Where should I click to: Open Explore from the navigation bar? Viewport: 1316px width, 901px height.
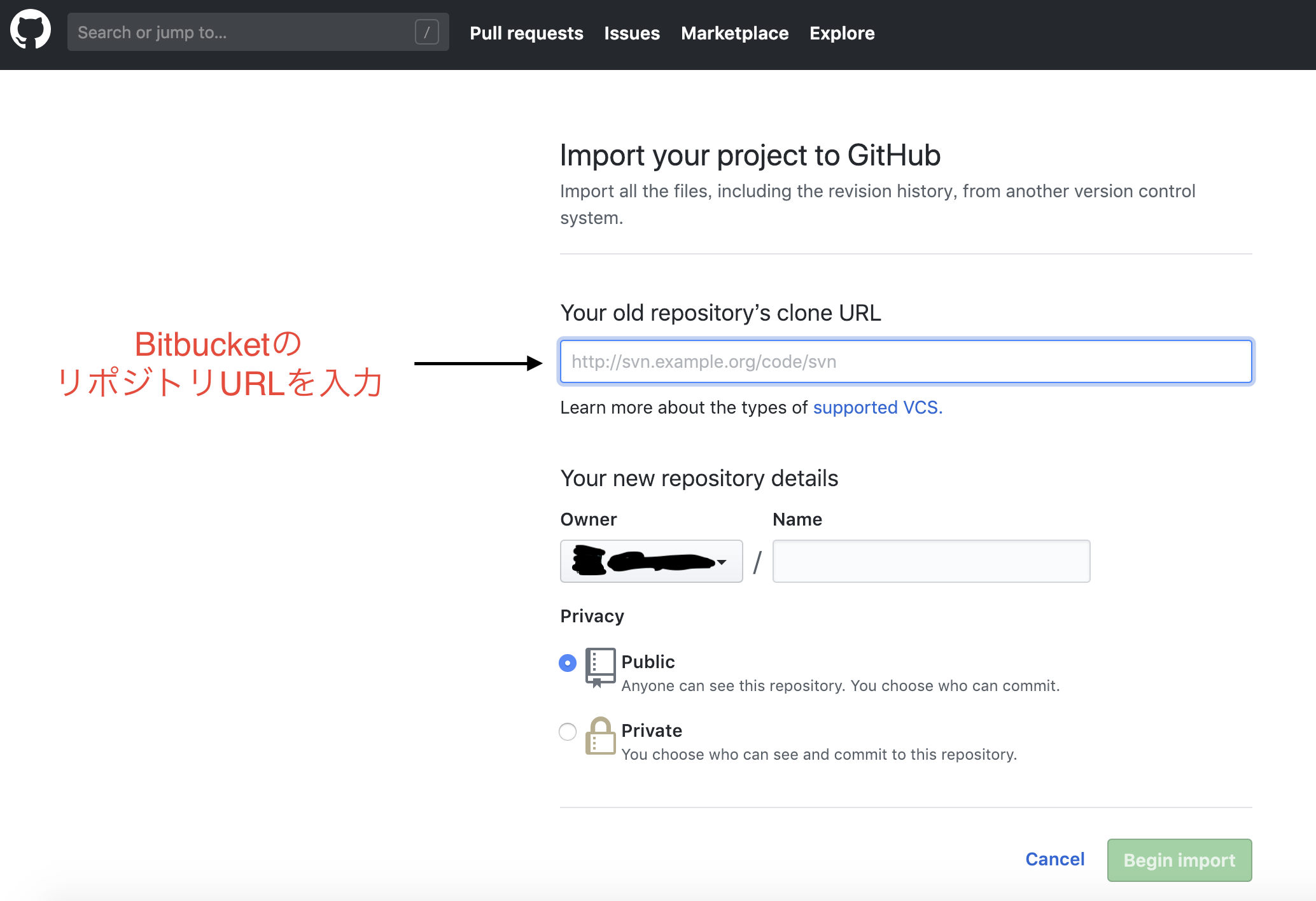[x=841, y=32]
